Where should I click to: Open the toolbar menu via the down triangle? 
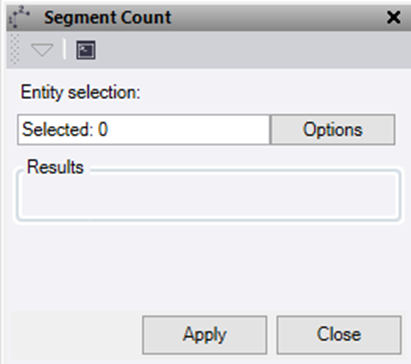[42, 50]
